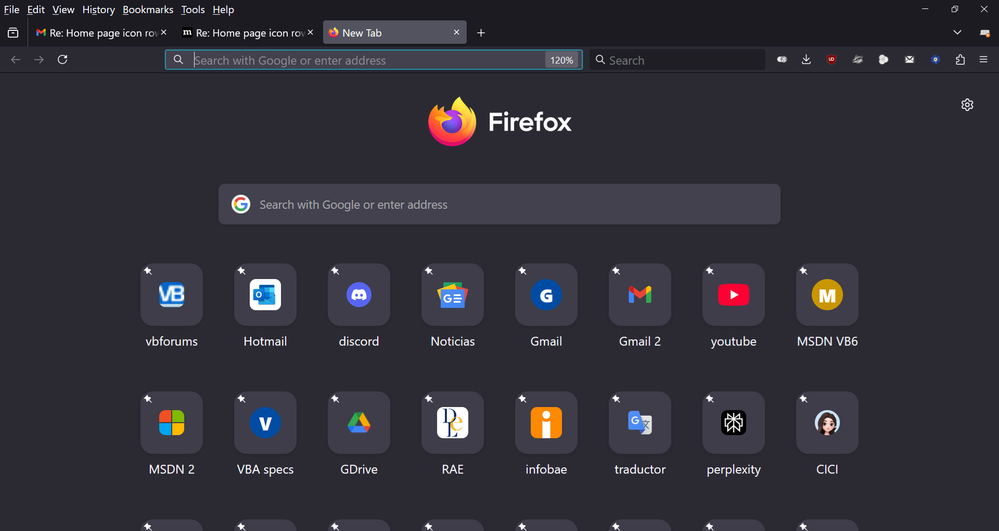Open the History menu
The width and height of the screenshot is (999, 531).
coord(98,10)
